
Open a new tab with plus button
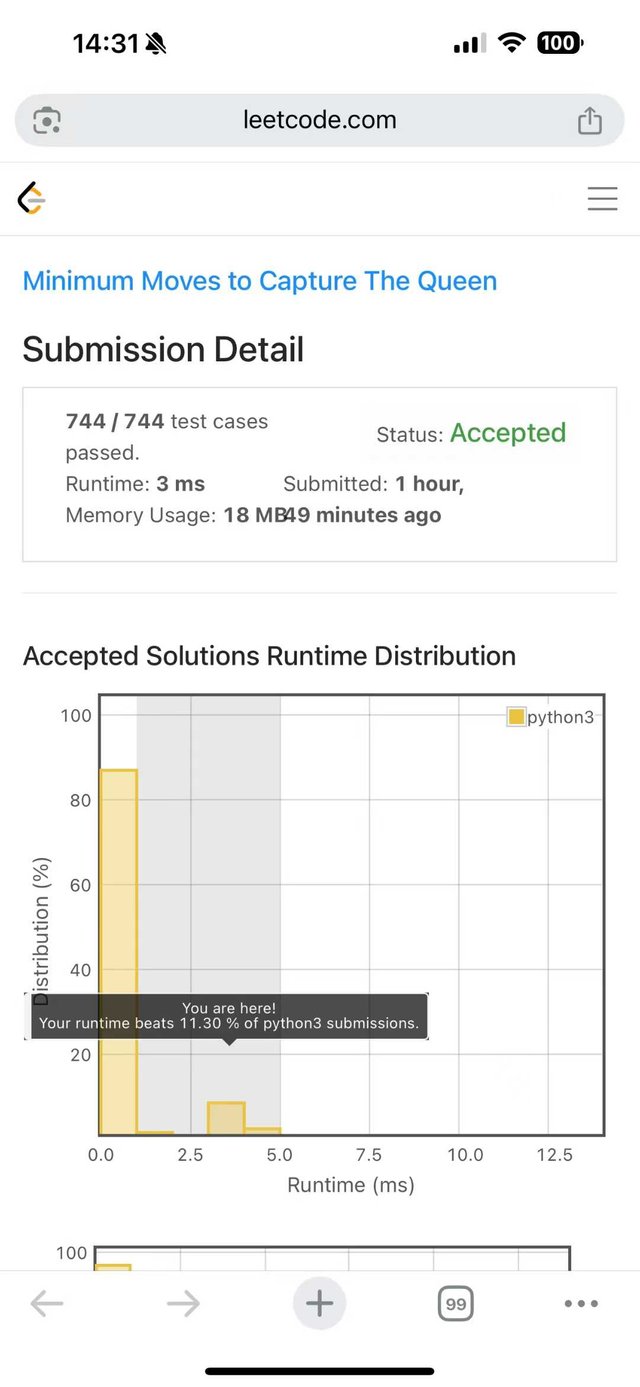coord(320,1303)
